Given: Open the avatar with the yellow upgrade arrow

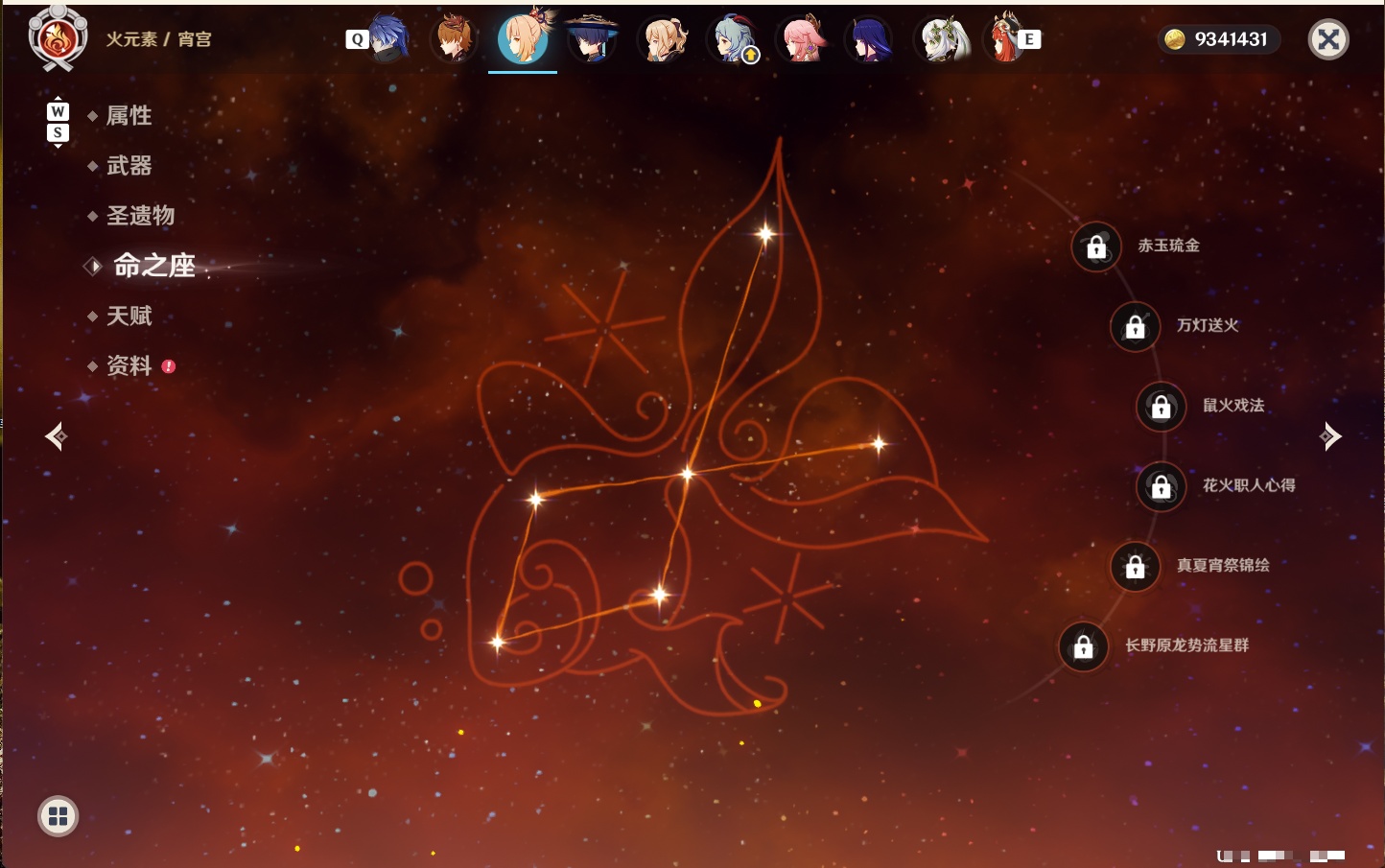Looking at the screenshot, I should (x=733, y=38).
